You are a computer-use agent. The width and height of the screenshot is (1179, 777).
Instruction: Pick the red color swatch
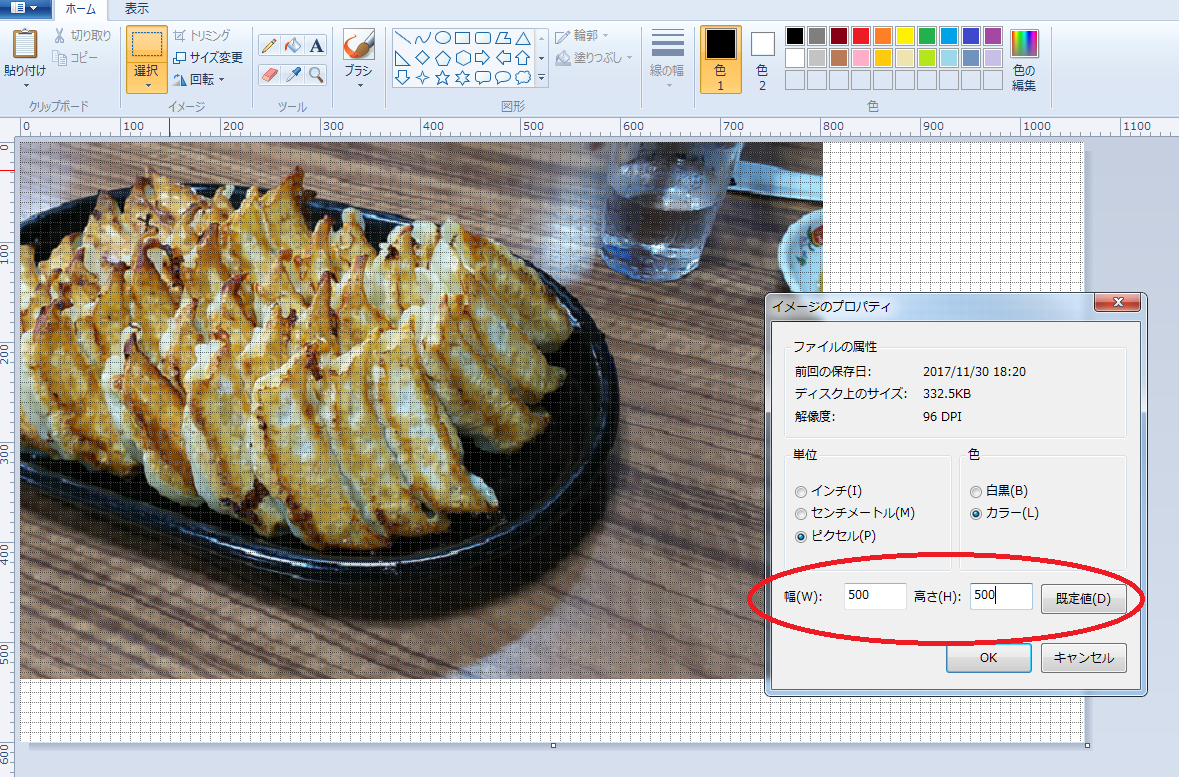861,36
